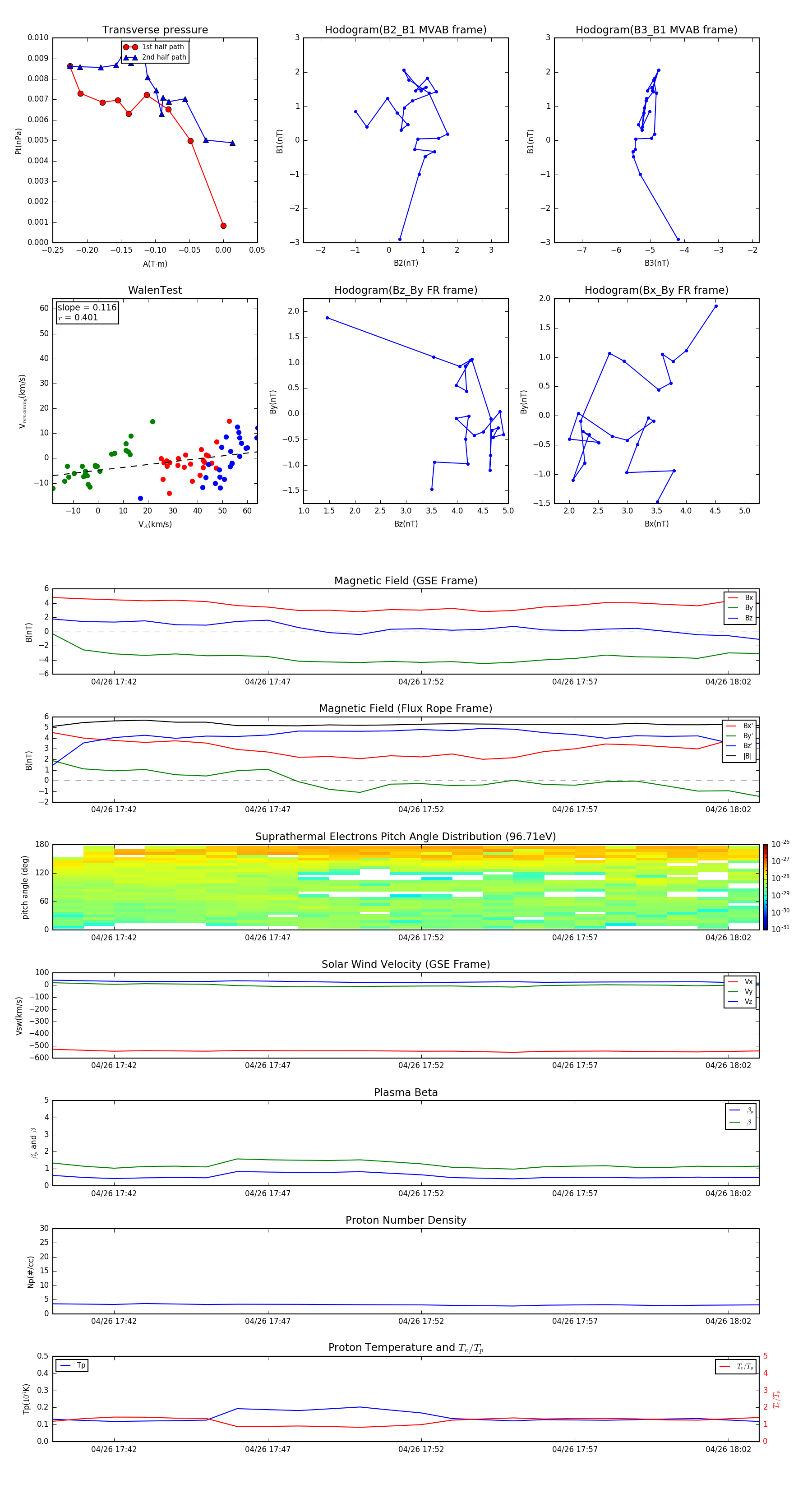812x1489 pixels.
Task: Select the Vz legend entry
Action: [740, 1002]
